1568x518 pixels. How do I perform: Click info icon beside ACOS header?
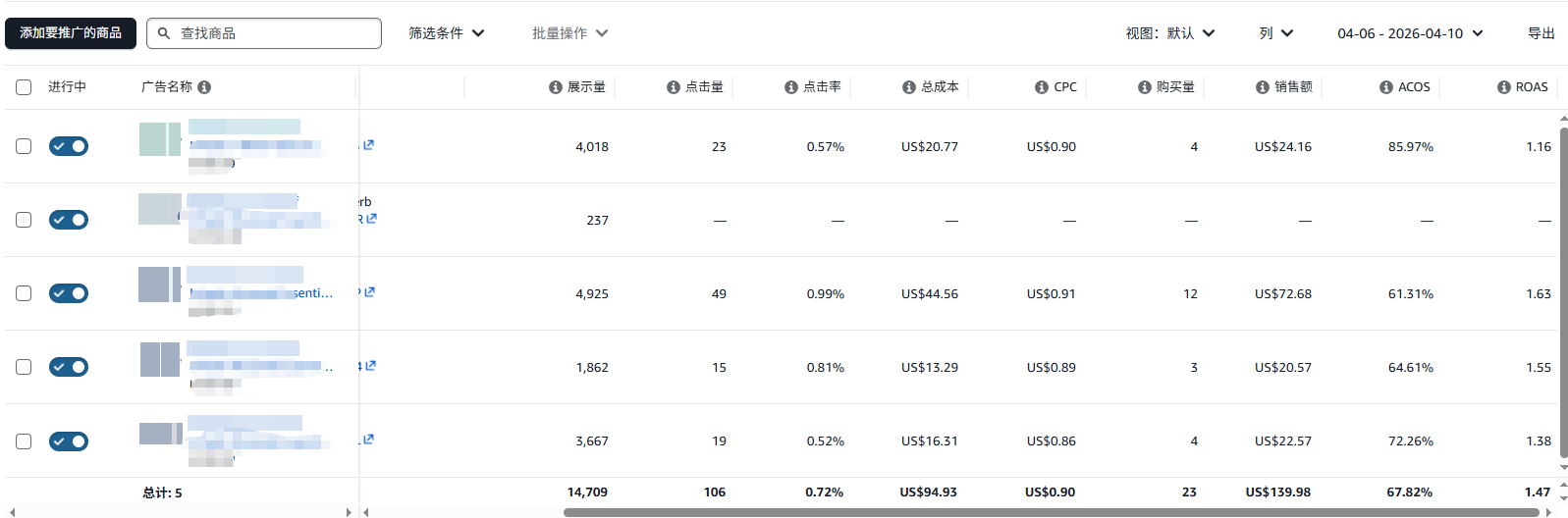pyautogui.click(x=1386, y=87)
